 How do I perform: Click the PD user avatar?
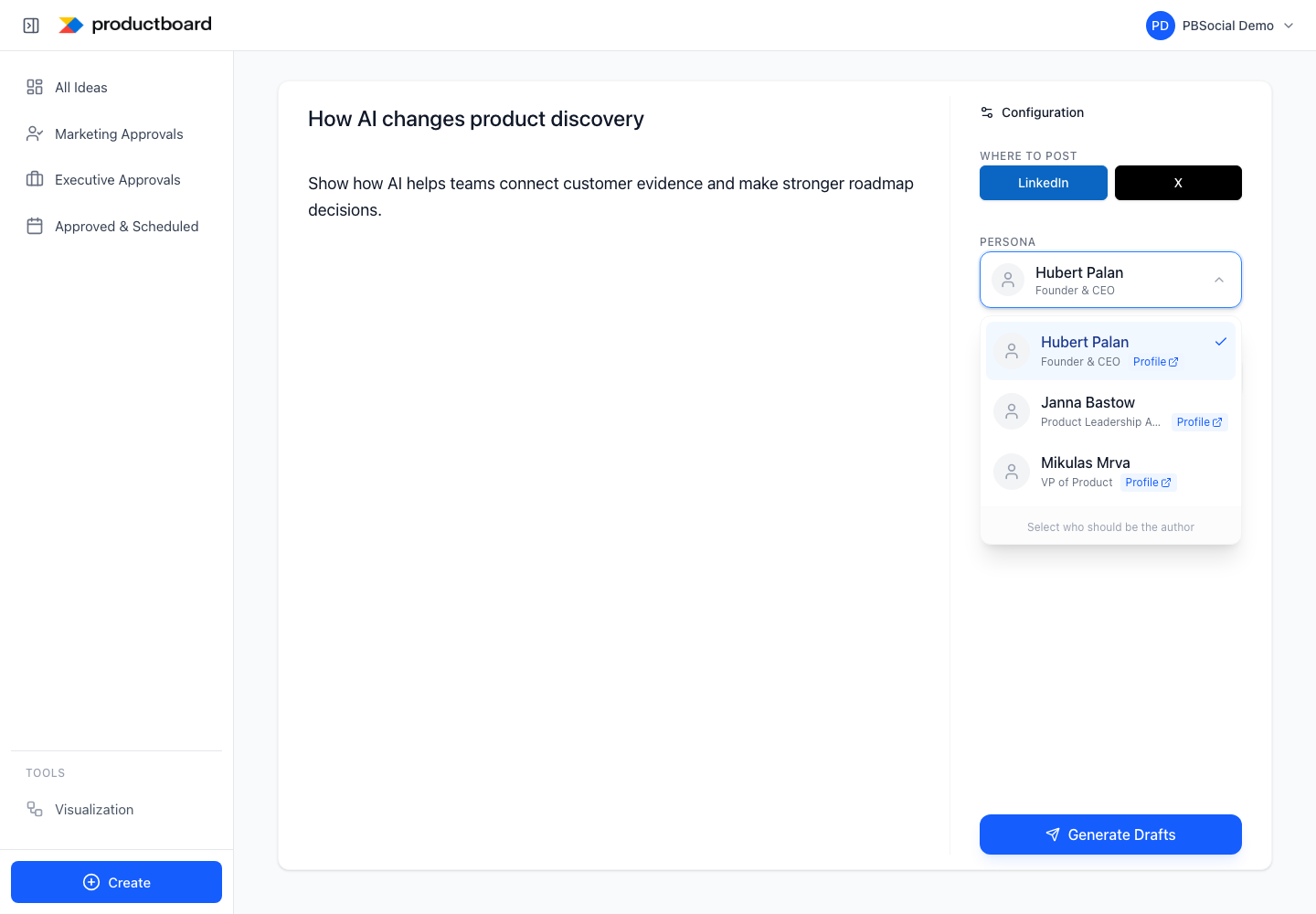pyautogui.click(x=1160, y=26)
